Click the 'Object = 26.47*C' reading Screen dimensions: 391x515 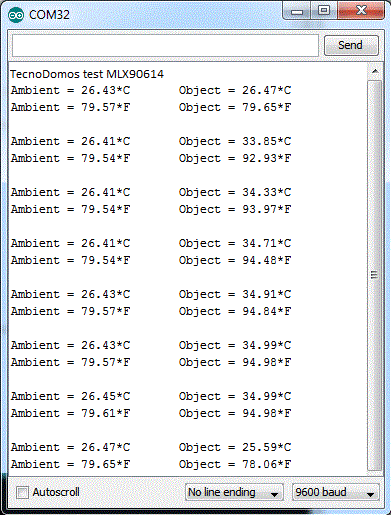click(235, 90)
